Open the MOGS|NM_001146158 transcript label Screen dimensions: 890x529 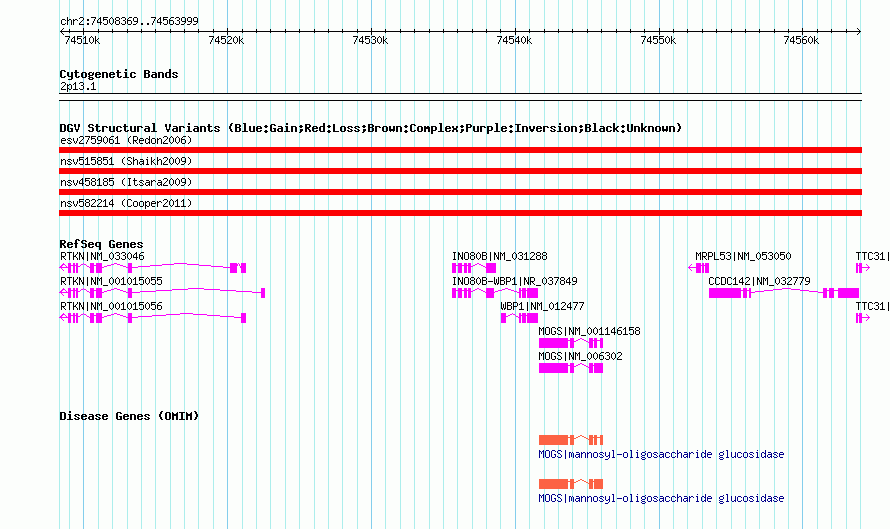589,331
